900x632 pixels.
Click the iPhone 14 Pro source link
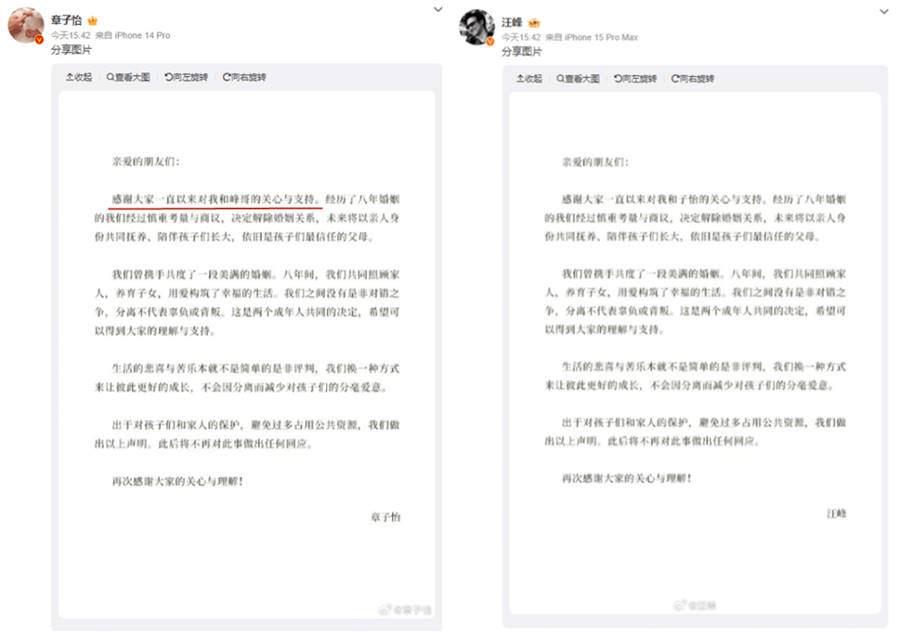144,36
